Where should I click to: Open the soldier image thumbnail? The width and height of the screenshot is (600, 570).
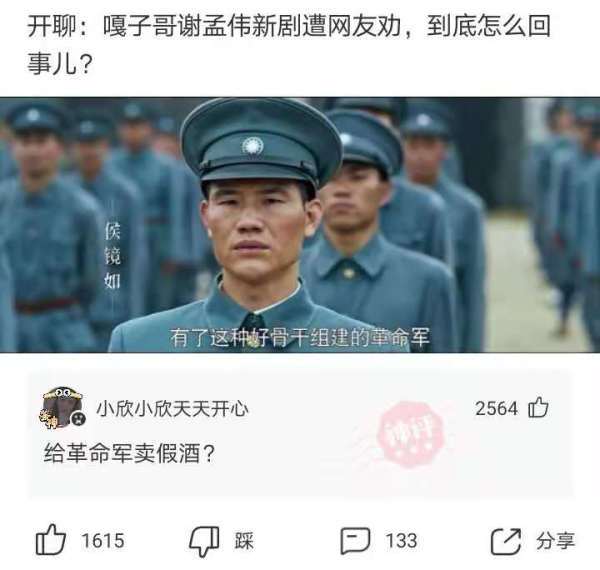point(300,225)
